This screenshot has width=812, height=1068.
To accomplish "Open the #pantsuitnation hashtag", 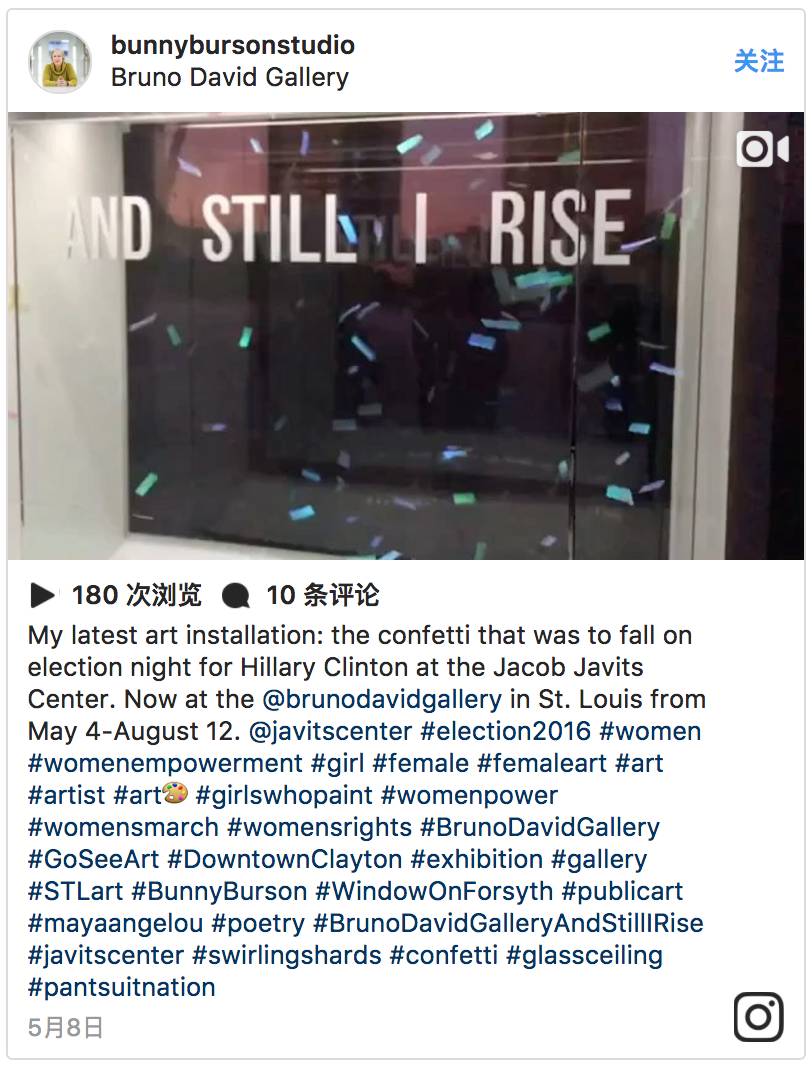I will [x=122, y=988].
